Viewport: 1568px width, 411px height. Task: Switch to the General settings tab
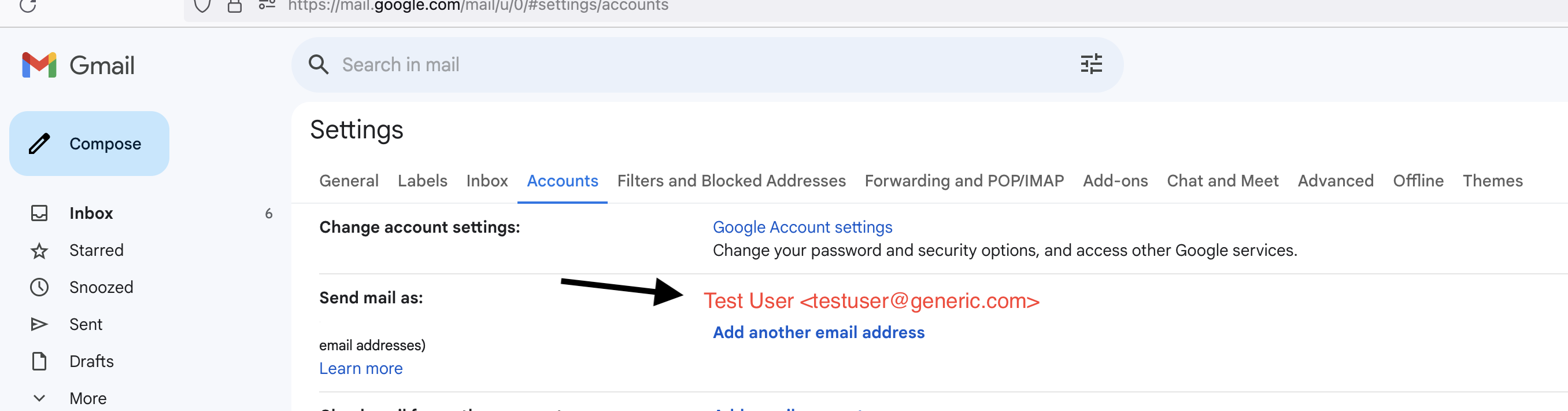click(349, 181)
